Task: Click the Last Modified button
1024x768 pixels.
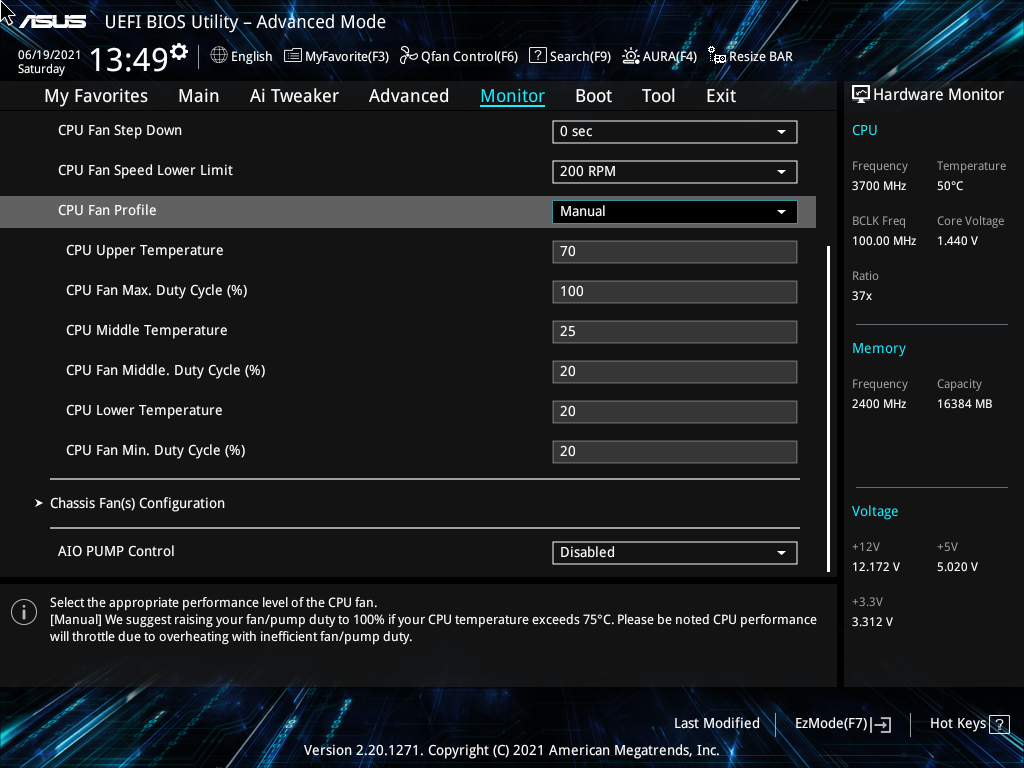Action: click(x=716, y=723)
